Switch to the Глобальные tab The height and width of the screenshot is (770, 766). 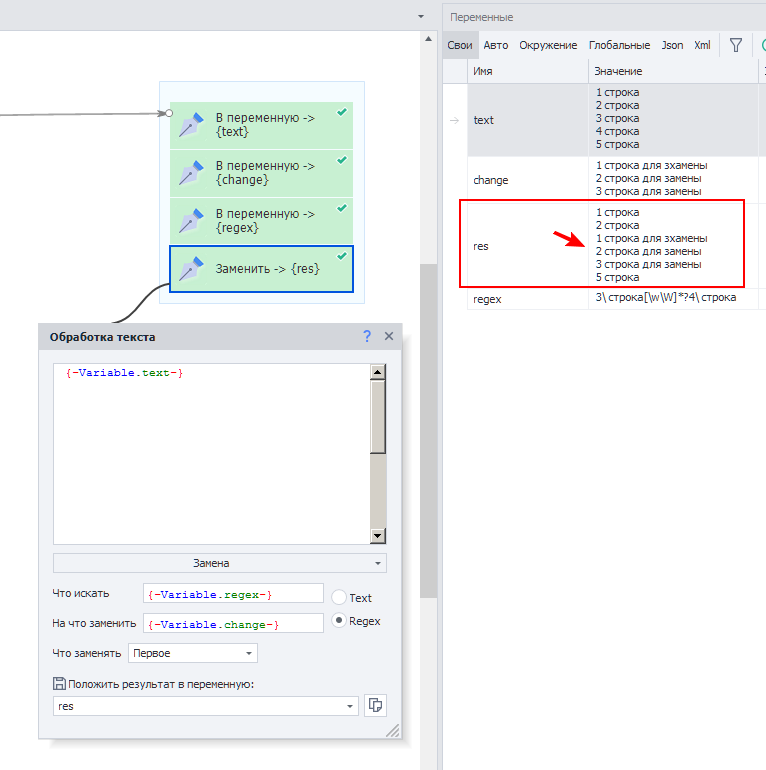point(619,45)
